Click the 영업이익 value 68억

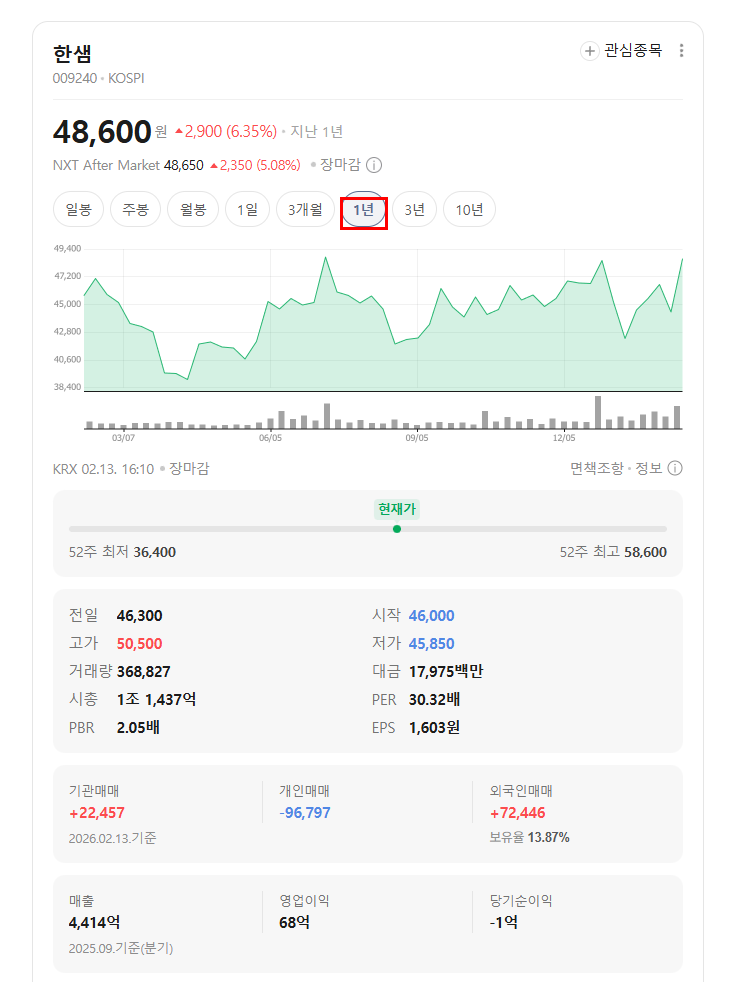pyautogui.click(x=294, y=923)
